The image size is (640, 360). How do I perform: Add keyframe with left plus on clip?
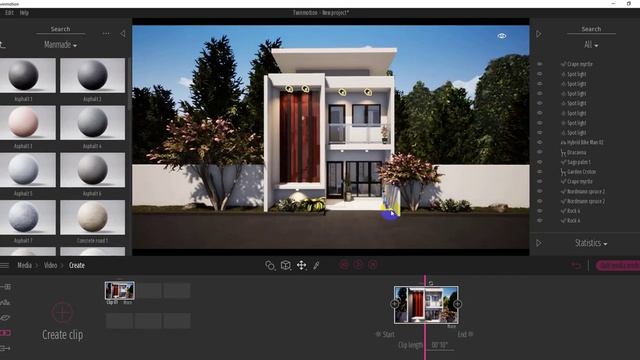tap(394, 304)
